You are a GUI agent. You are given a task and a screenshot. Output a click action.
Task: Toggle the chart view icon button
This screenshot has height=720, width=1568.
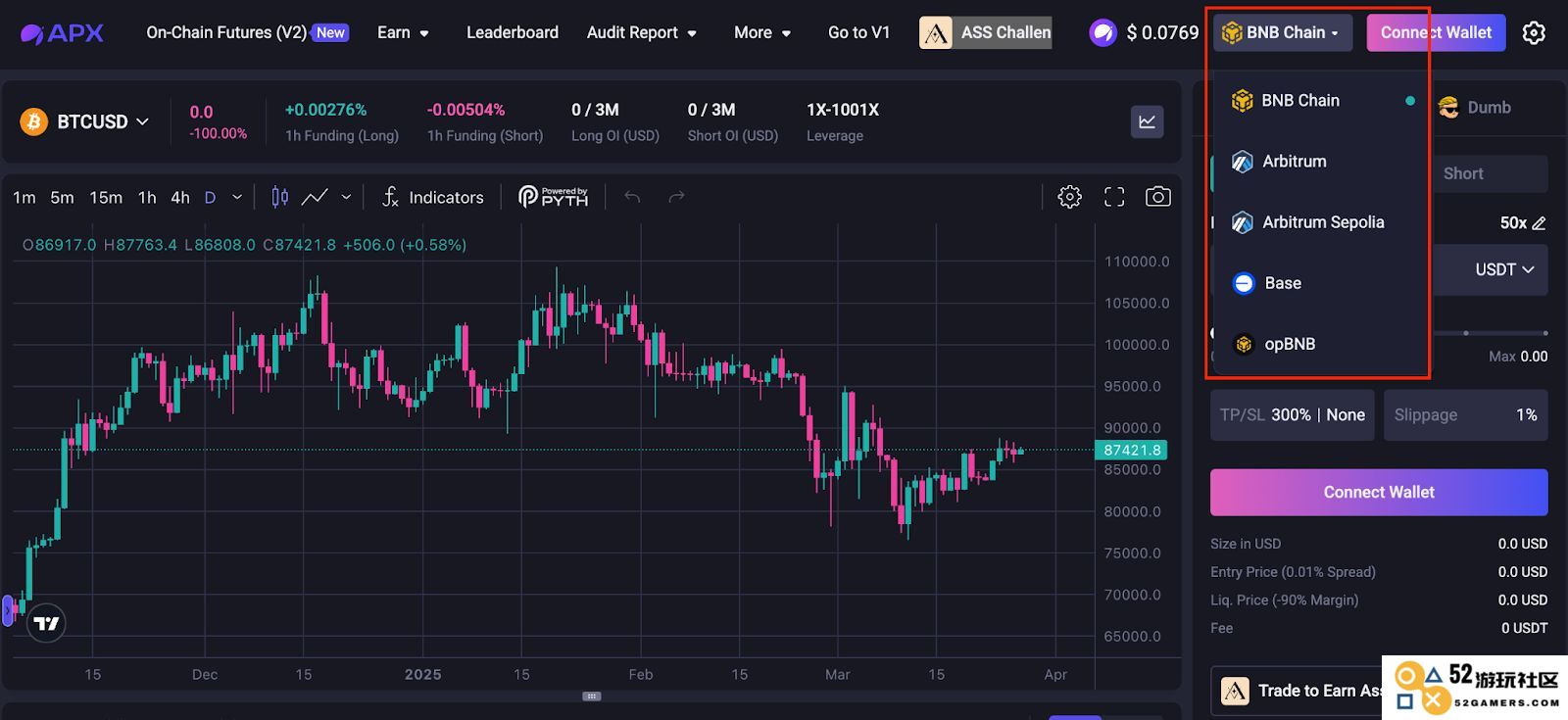[x=1147, y=121]
